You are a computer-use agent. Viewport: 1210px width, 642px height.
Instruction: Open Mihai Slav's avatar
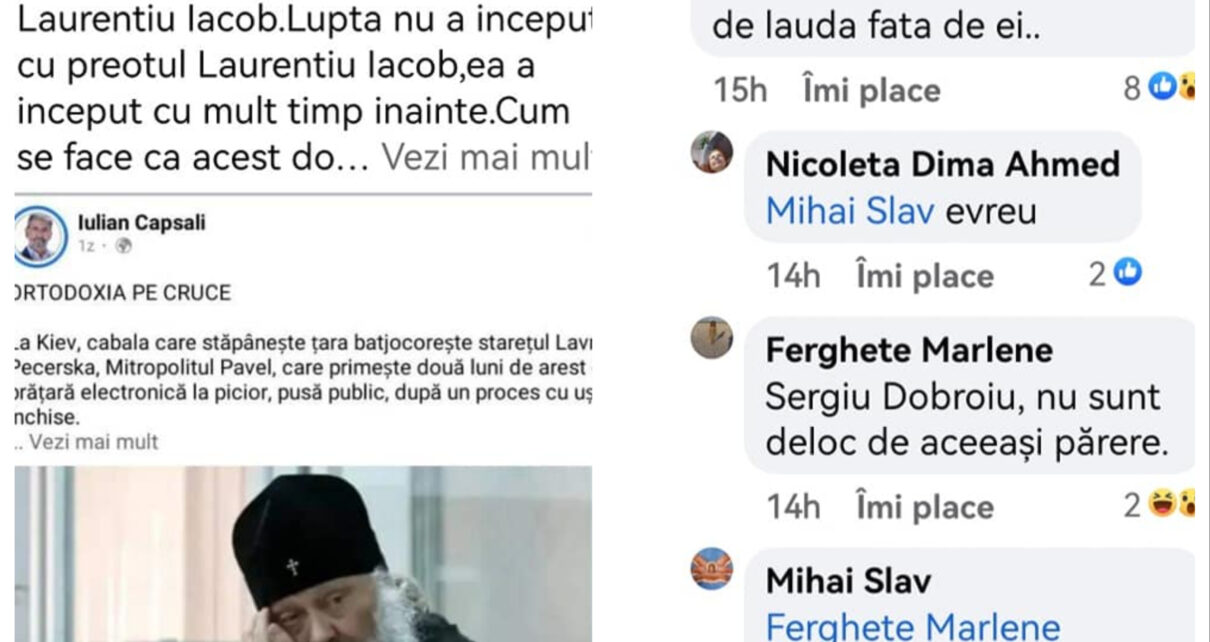[x=712, y=569]
